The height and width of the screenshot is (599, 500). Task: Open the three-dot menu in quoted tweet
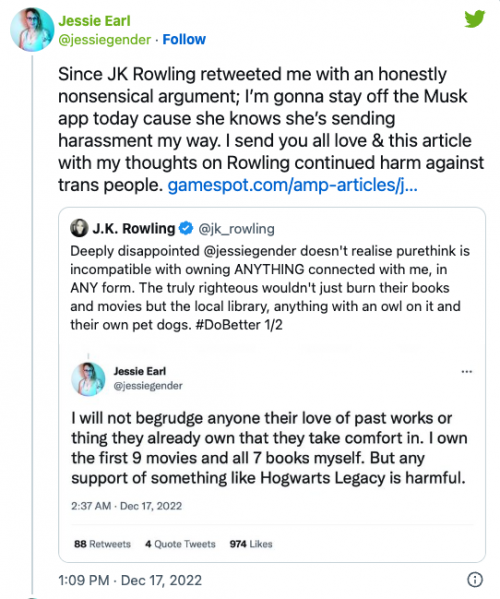tap(467, 371)
